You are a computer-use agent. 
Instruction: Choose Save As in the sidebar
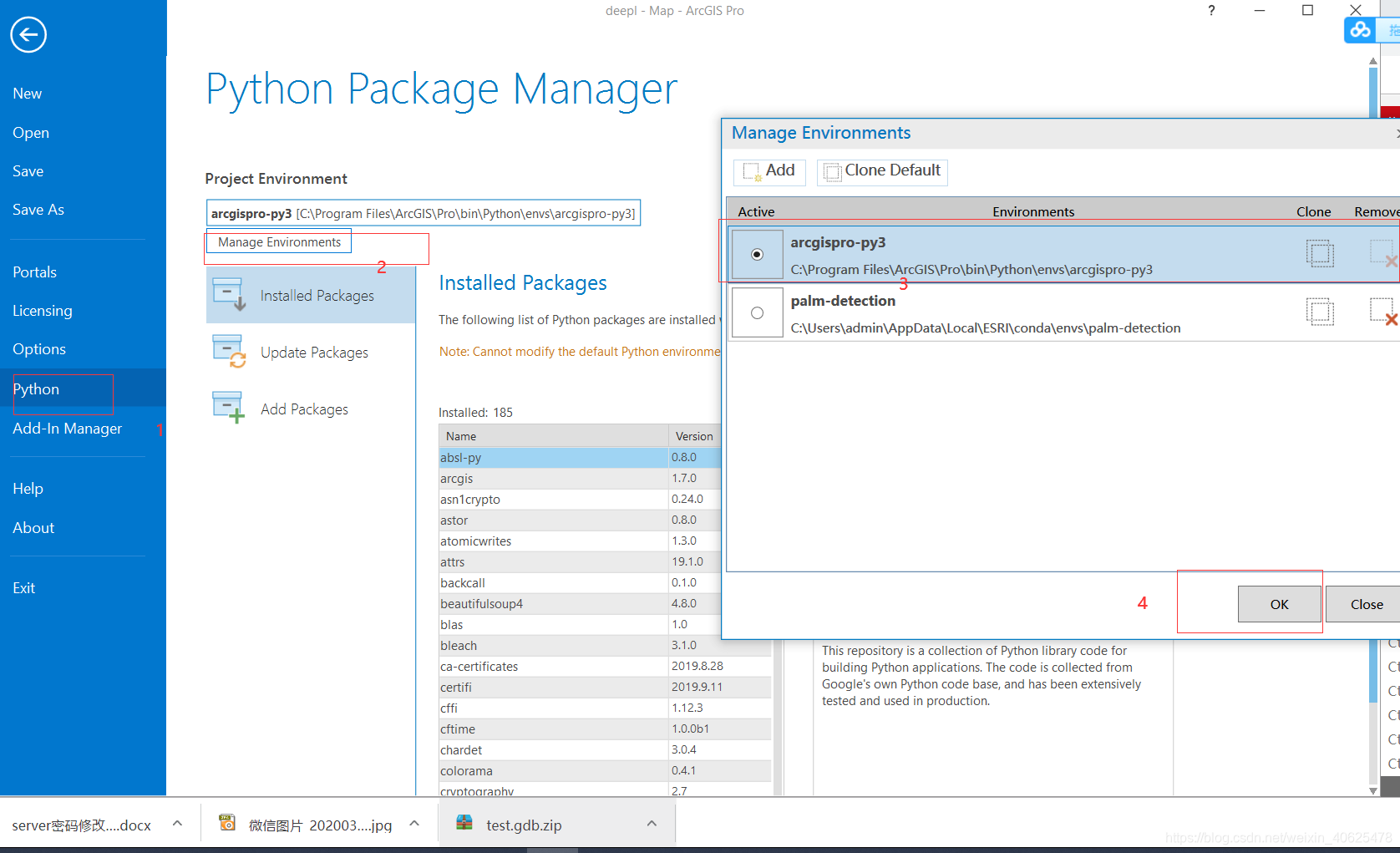pos(38,210)
